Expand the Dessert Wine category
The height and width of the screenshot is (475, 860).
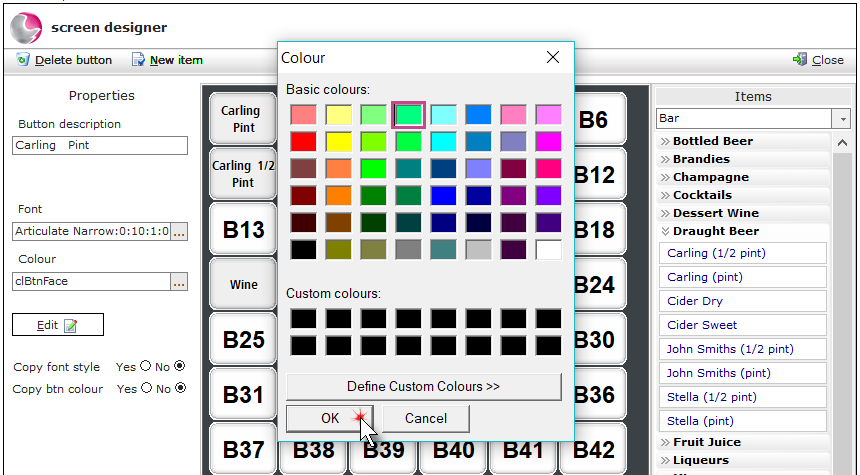point(743,213)
